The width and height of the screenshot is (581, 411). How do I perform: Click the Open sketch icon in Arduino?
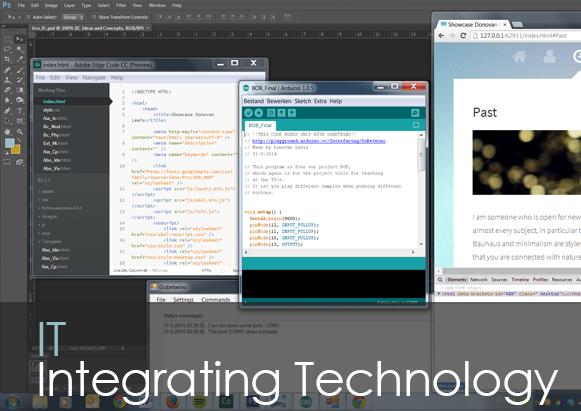pyautogui.click(x=282, y=113)
